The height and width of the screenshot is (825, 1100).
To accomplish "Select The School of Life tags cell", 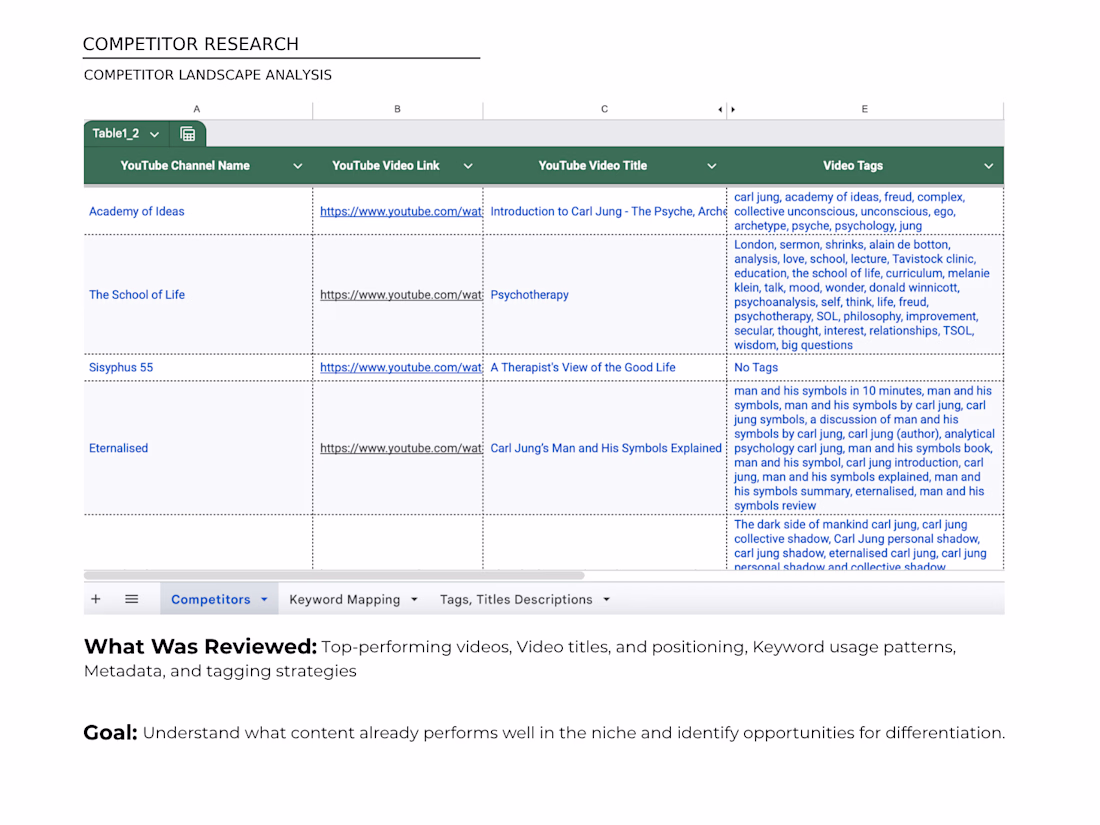I will (865, 295).
